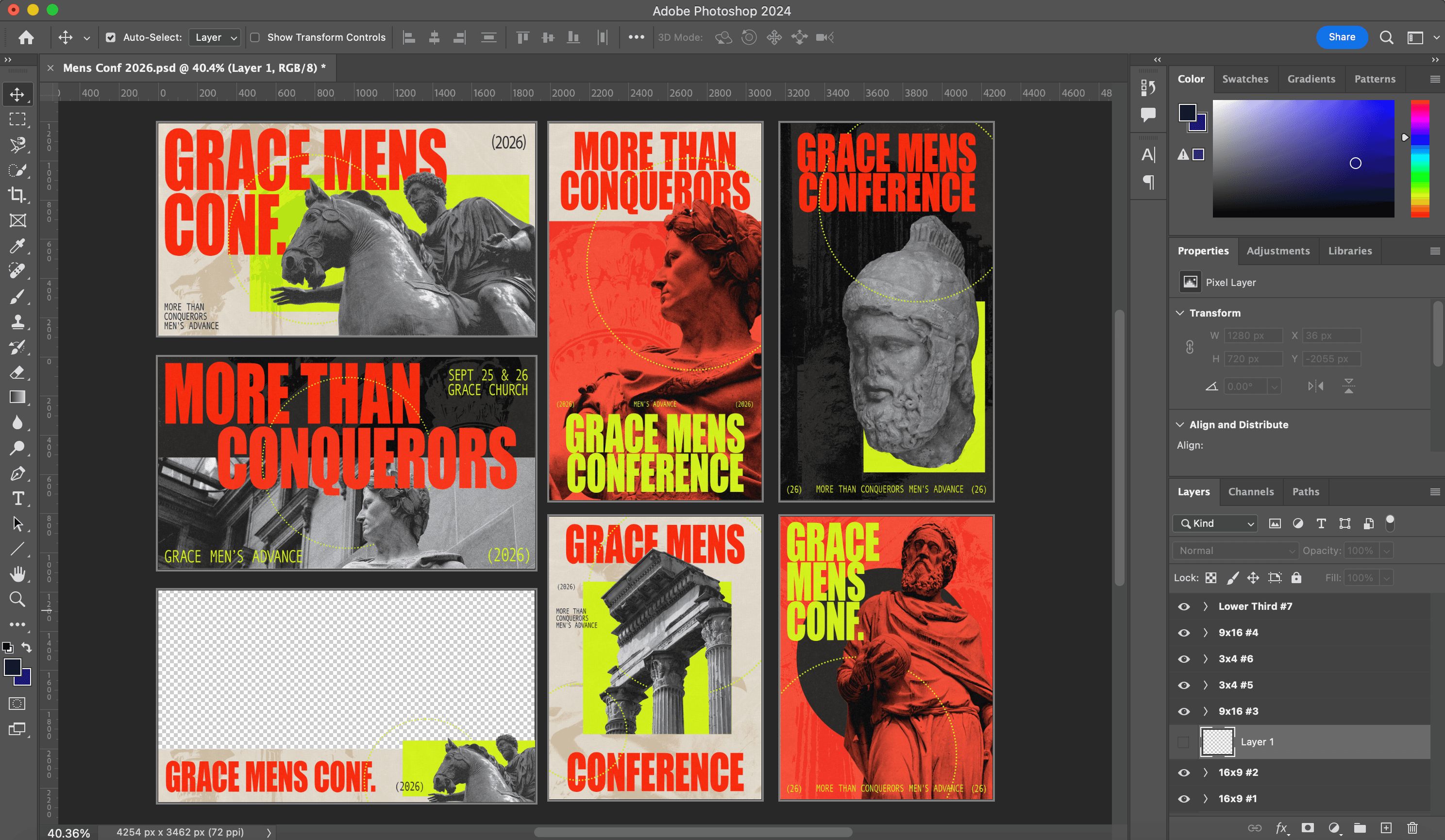Add a layer mask
Image resolution: width=1445 pixels, height=840 pixels.
[1308, 828]
